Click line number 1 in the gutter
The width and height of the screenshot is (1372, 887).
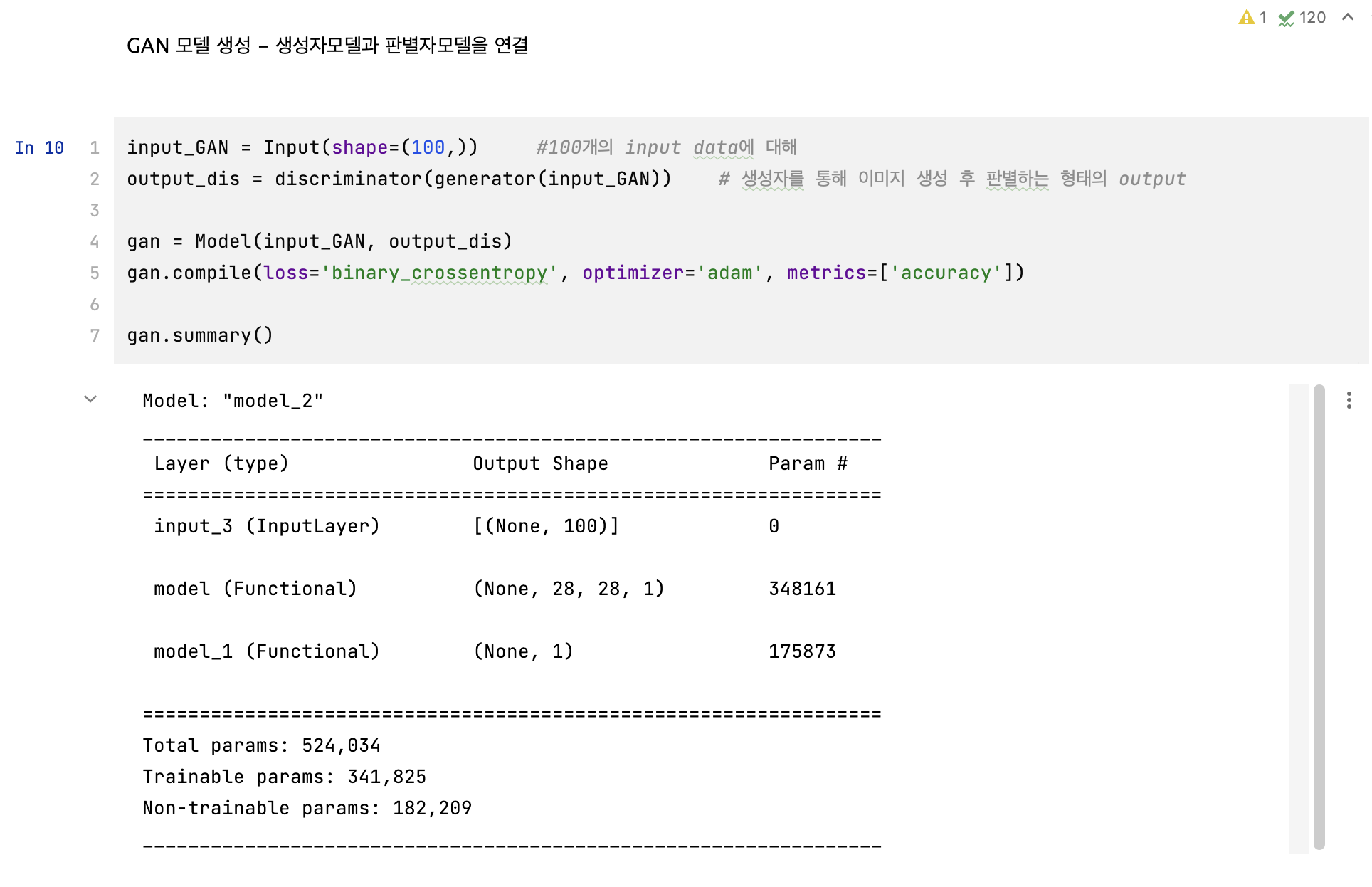click(x=95, y=148)
